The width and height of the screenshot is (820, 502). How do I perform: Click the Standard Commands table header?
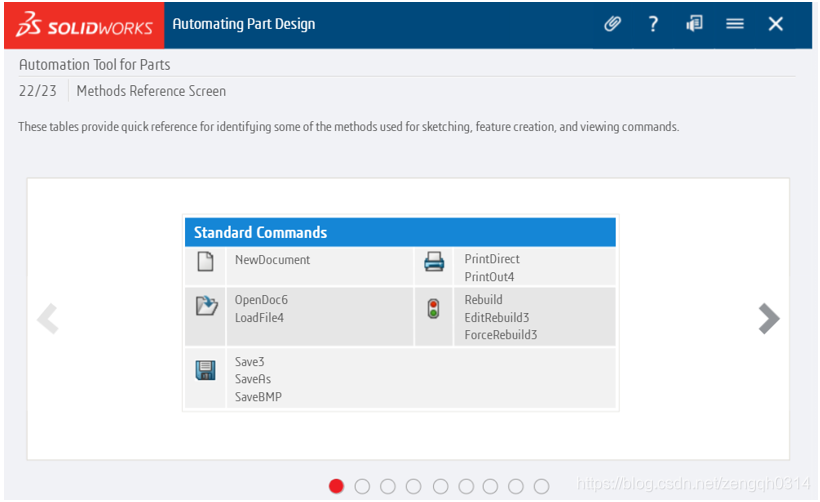pyautogui.click(x=400, y=232)
